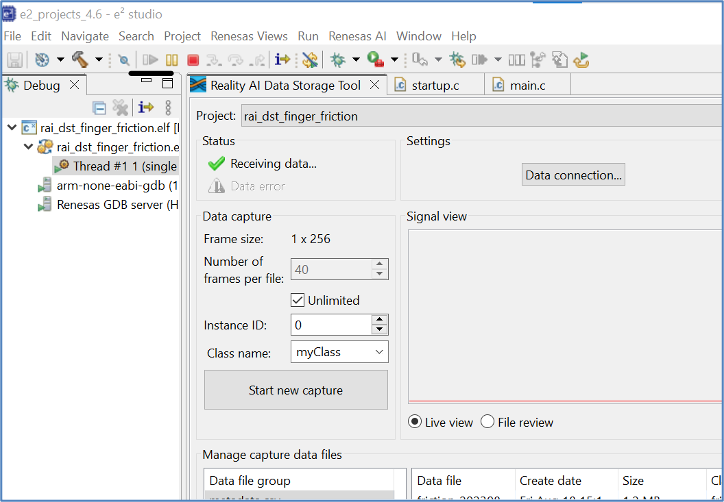
Task: Open dropdown arrow beside Build hammer
Action: 99,61
